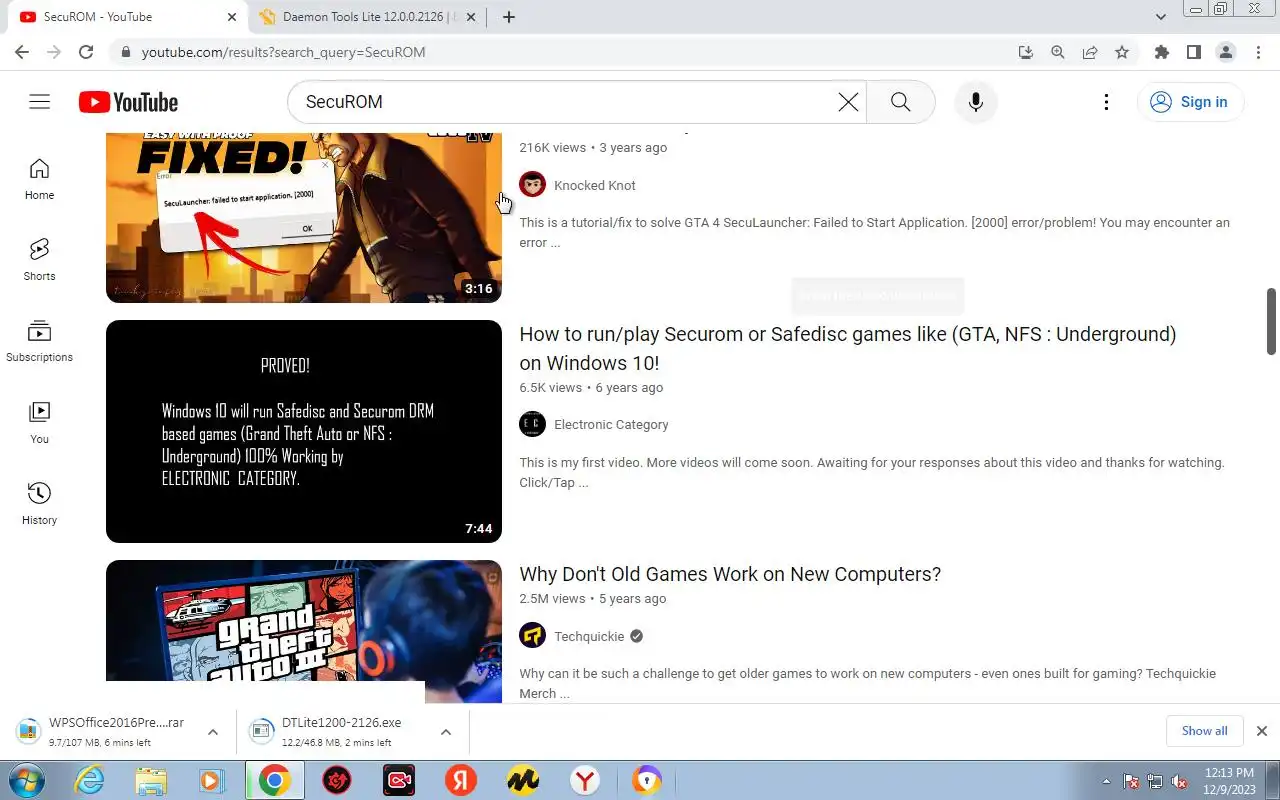Go back with browser back arrow
The width and height of the screenshot is (1280, 800).
point(22,52)
